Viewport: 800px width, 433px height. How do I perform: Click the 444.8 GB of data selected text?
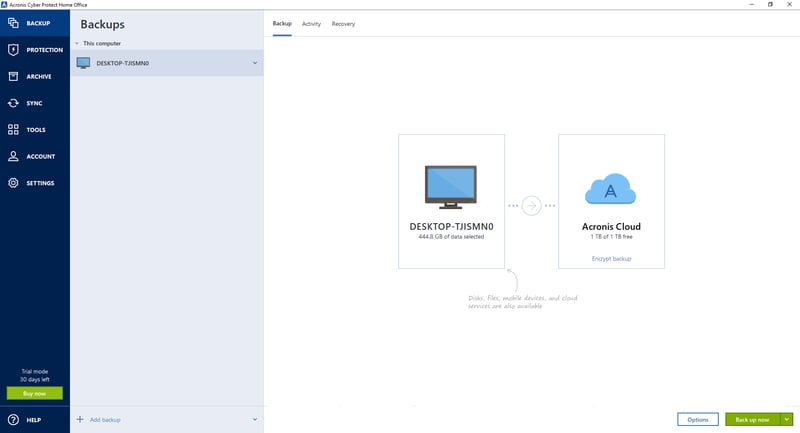(451, 237)
